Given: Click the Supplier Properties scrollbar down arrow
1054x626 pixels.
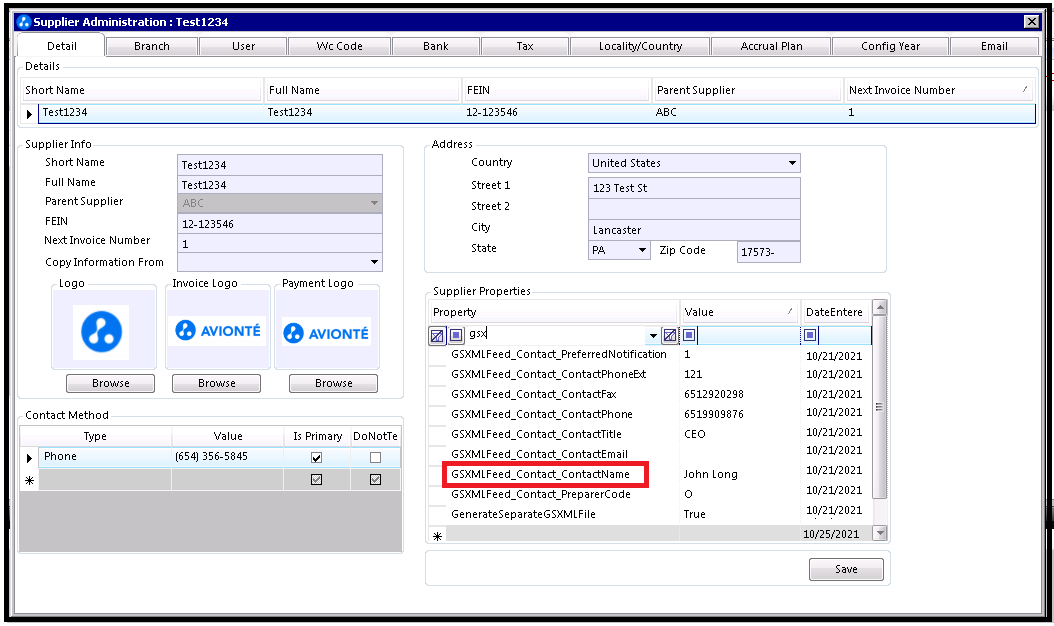Looking at the screenshot, I should click(x=879, y=533).
